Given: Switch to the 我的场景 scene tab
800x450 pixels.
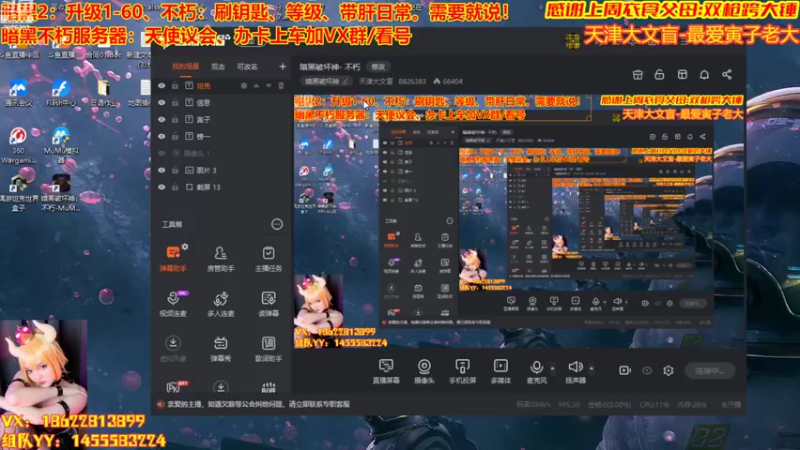Looking at the screenshot, I should tap(185, 66).
